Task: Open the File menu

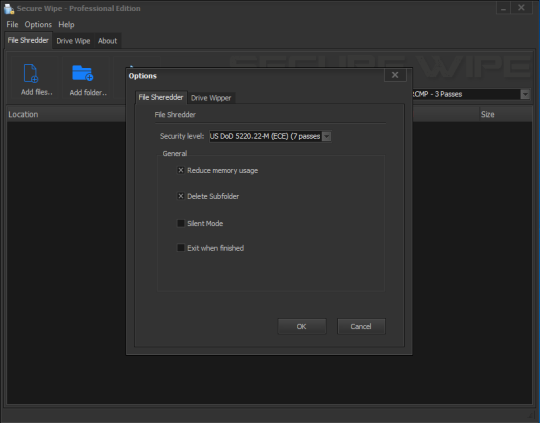Action: click(12, 24)
